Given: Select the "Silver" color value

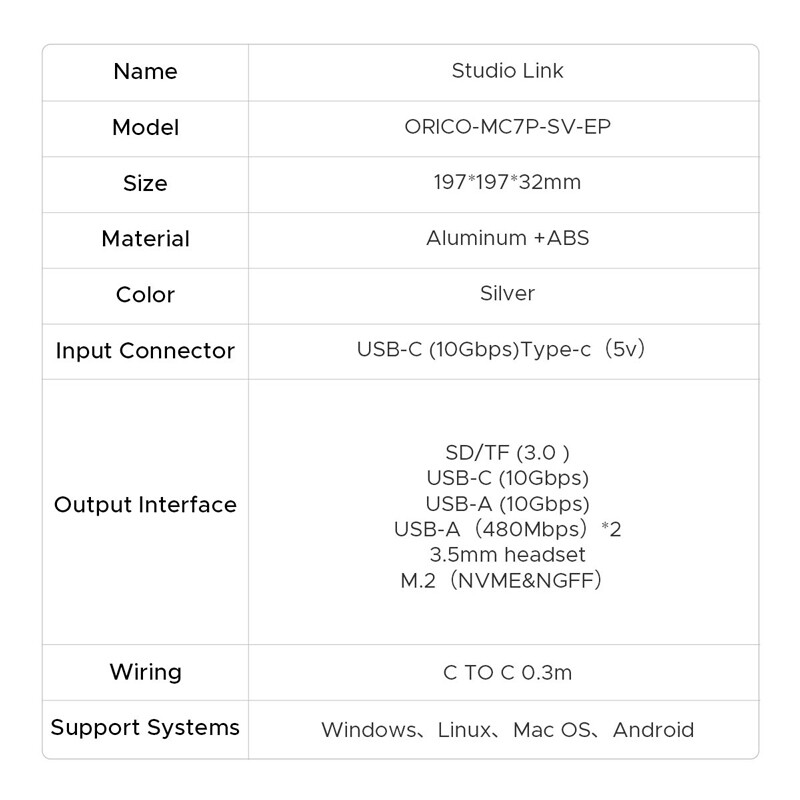Looking at the screenshot, I should [x=507, y=294].
